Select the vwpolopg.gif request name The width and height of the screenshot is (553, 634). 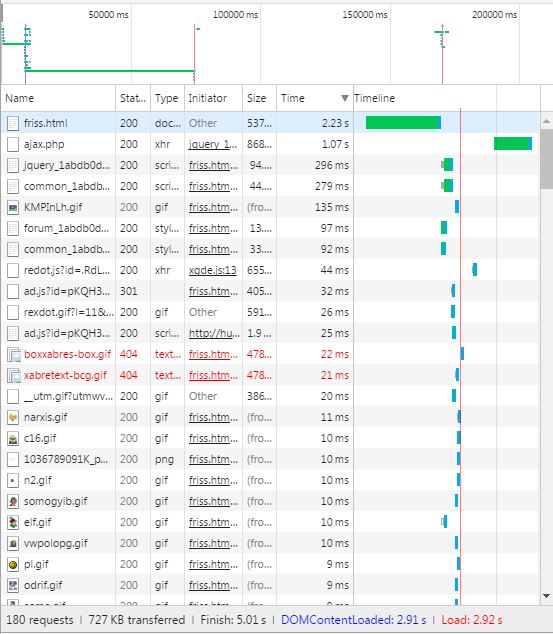[x=55, y=543]
